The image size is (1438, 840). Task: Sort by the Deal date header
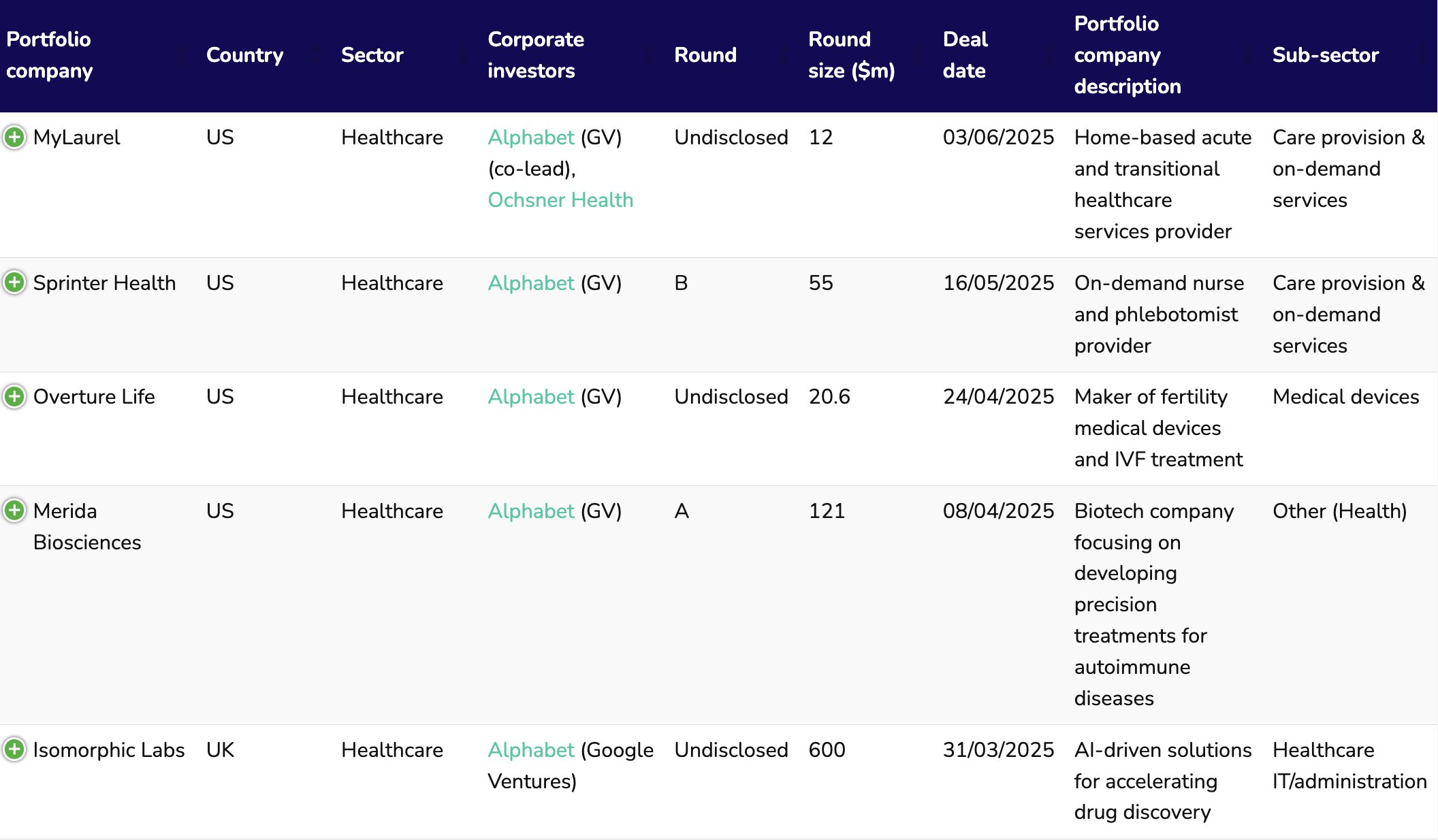965,55
